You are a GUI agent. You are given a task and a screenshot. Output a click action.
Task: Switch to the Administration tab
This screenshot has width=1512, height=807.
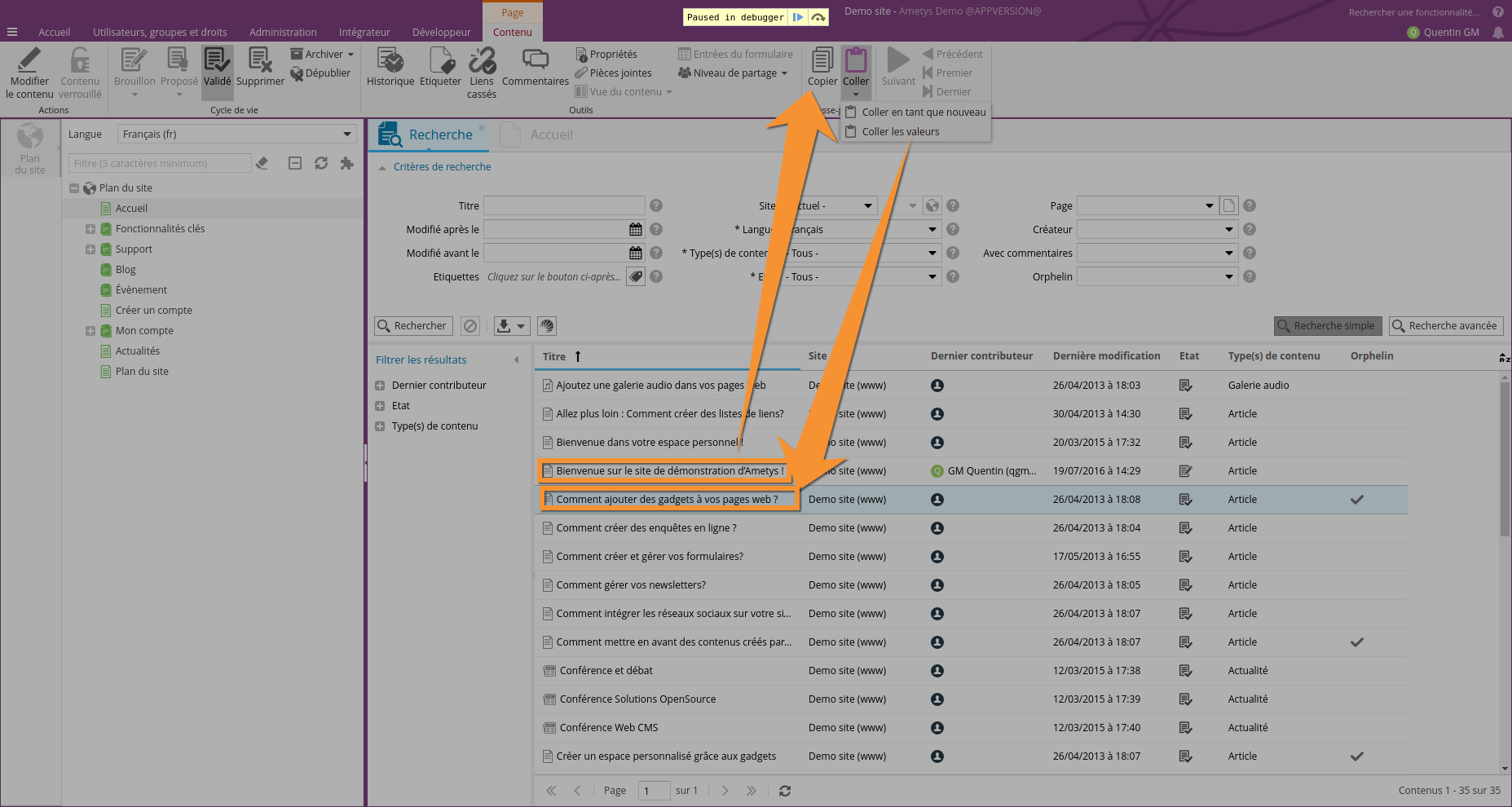[x=283, y=33]
